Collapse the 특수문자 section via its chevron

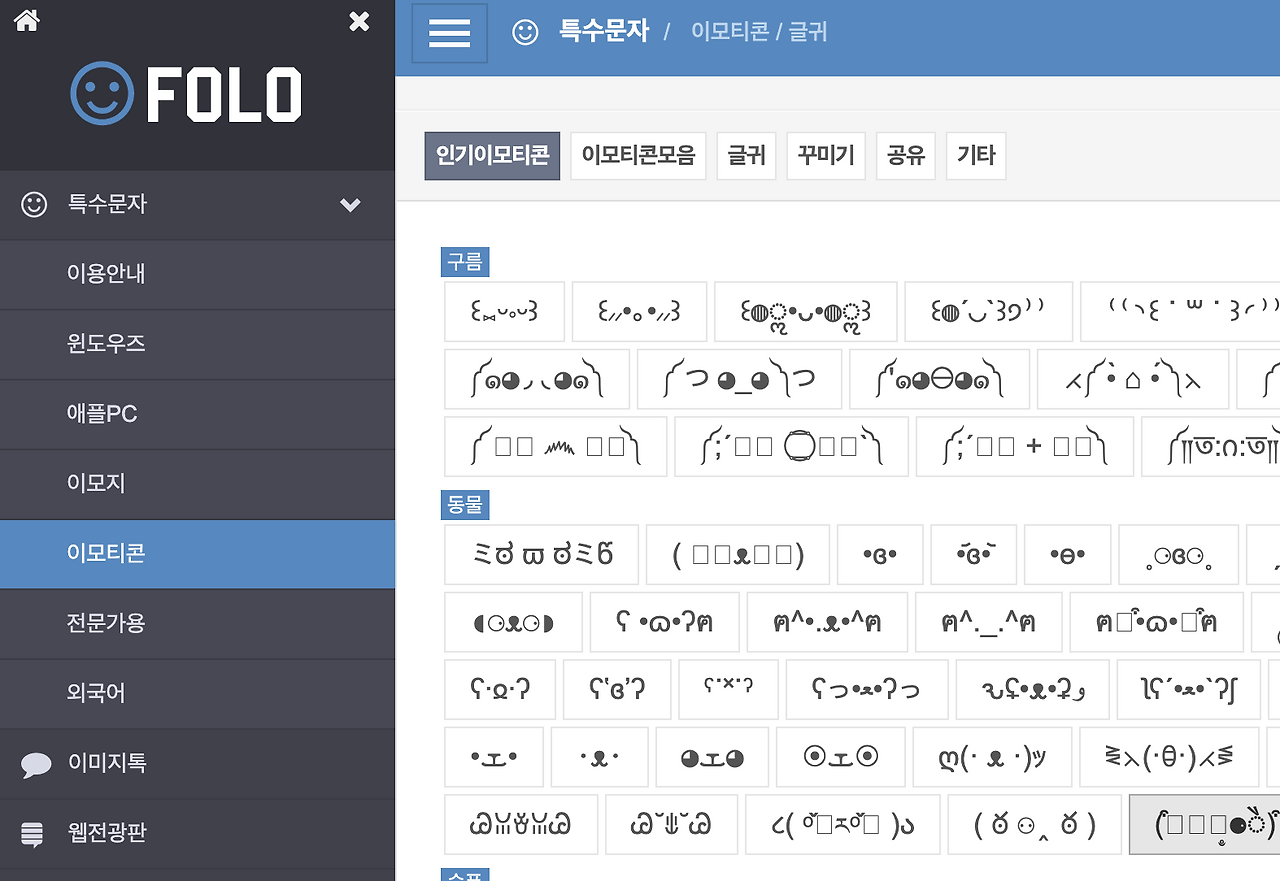pyautogui.click(x=350, y=205)
